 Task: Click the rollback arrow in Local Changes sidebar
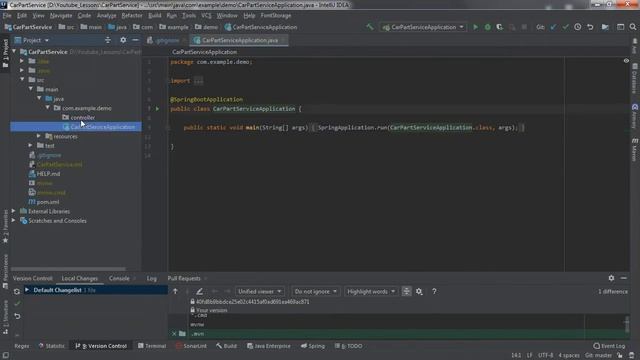17,316
